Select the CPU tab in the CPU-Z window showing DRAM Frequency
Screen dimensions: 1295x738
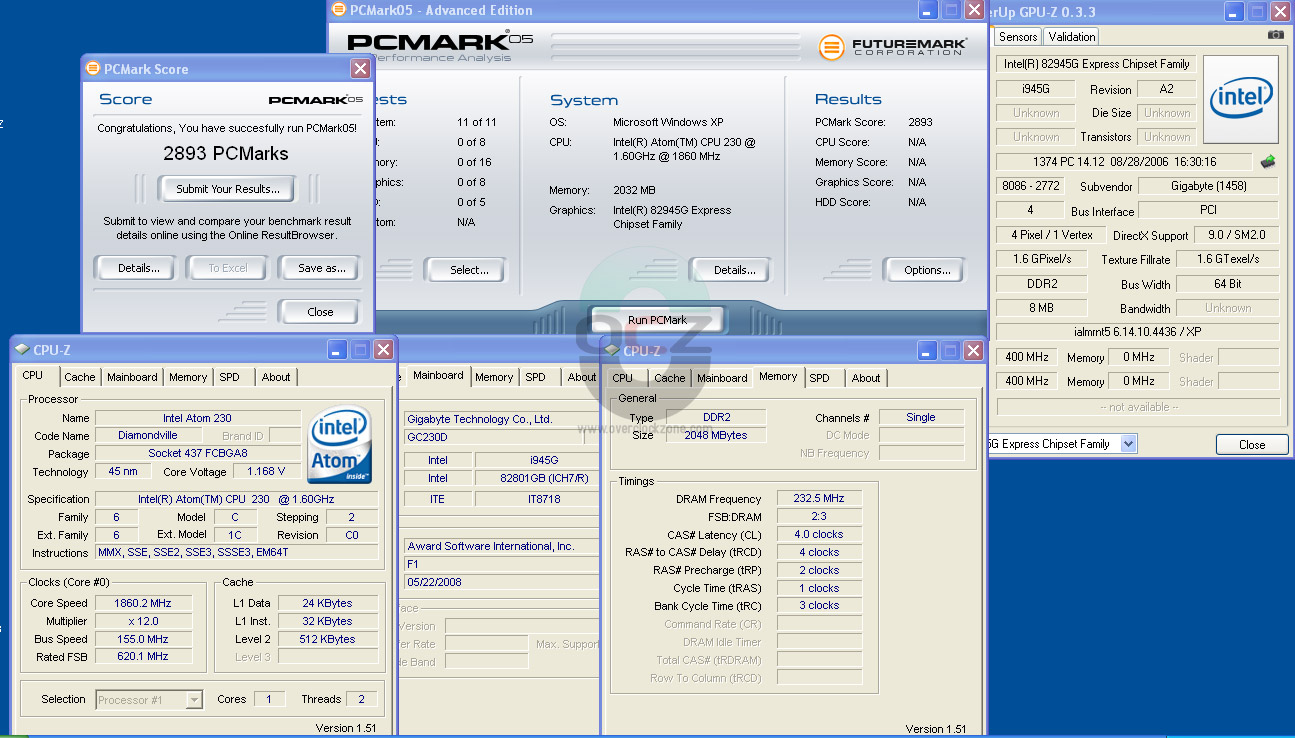pyautogui.click(x=622, y=378)
